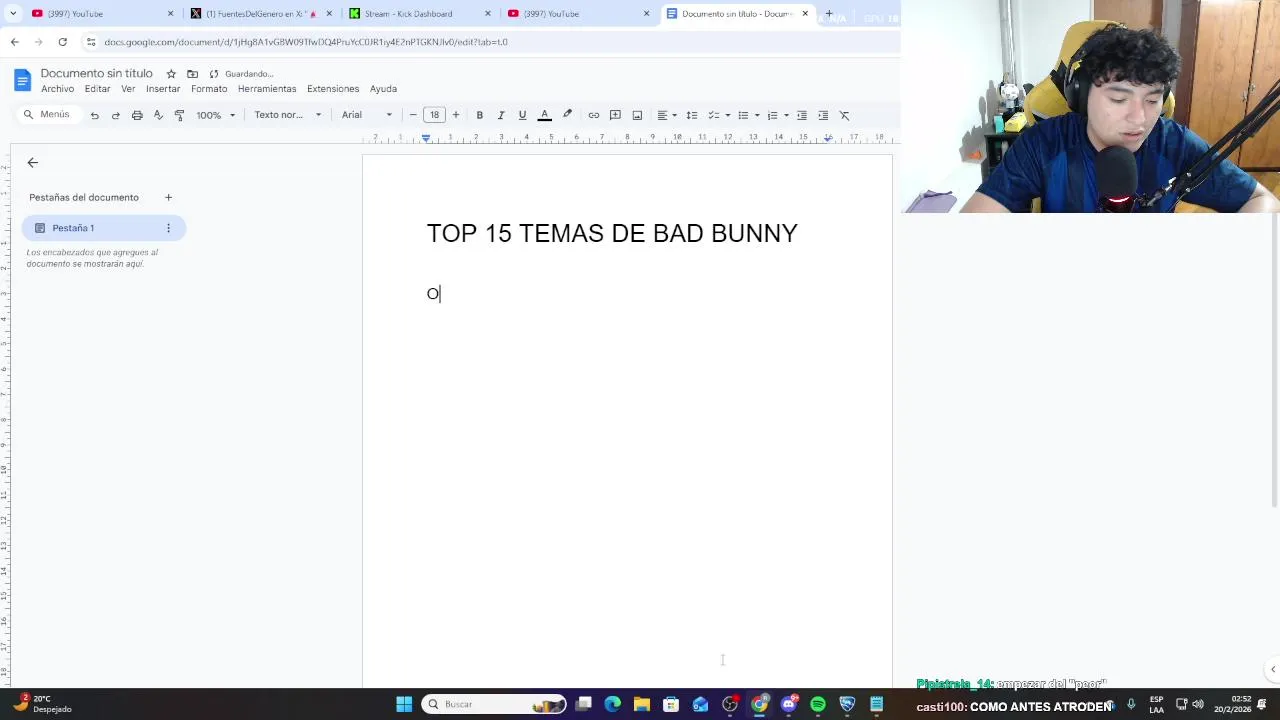Open the Windows Start menu

pyautogui.click(x=404, y=704)
